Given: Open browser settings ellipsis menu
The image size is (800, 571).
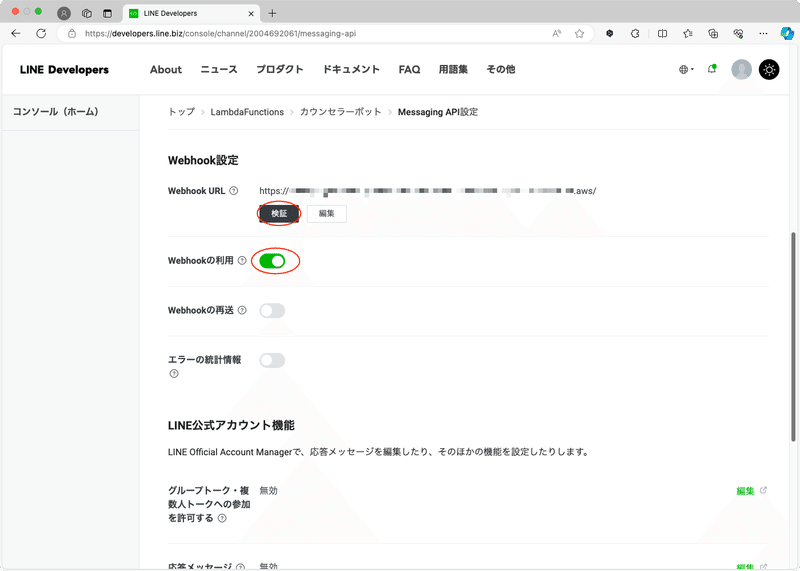Looking at the screenshot, I should (763, 34).
